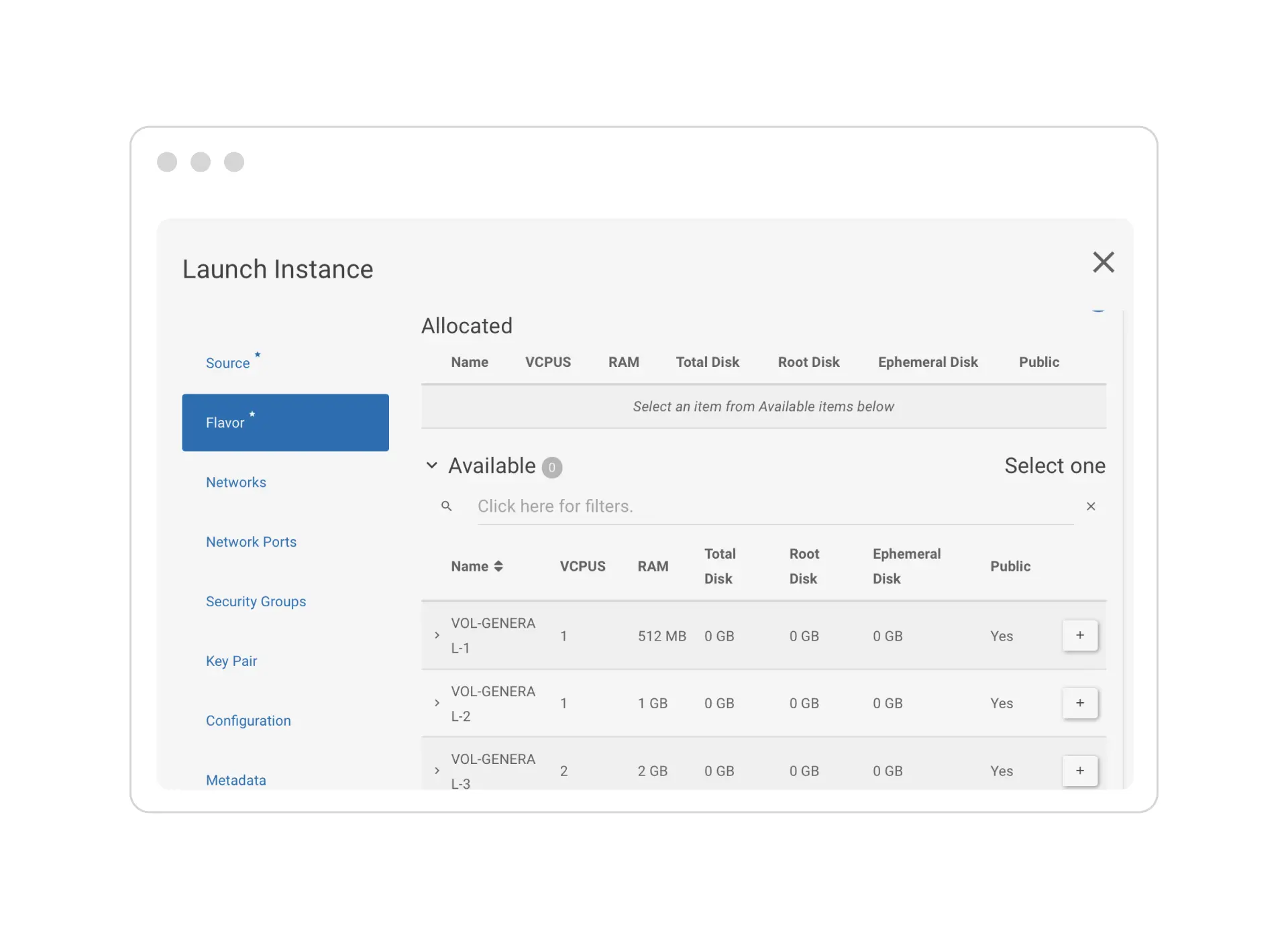Click the 1 GB RAM value
The image size is (1288, 939).
click(653, 704)
